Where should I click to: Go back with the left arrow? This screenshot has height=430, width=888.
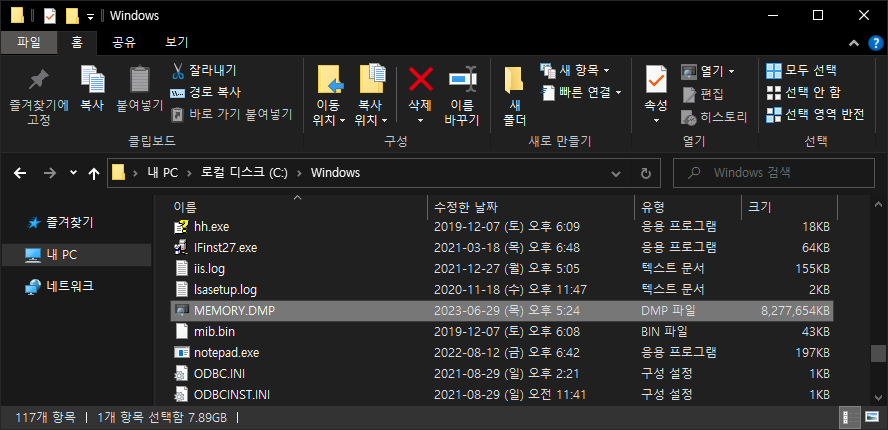[20, 173]
